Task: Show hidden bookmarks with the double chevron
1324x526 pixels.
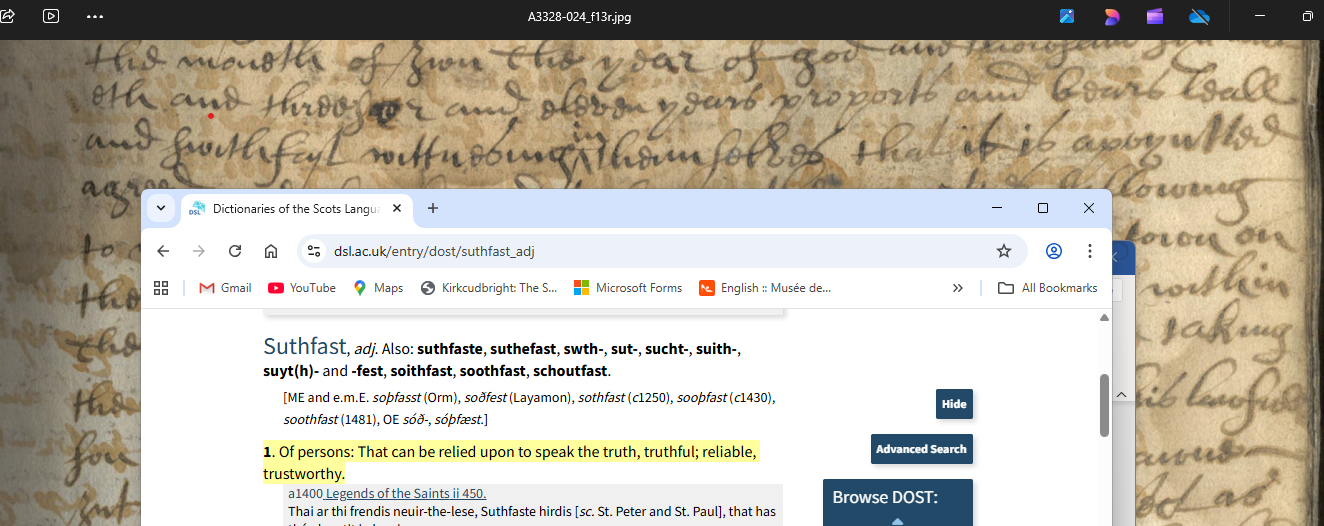Action: pos(957,288)
